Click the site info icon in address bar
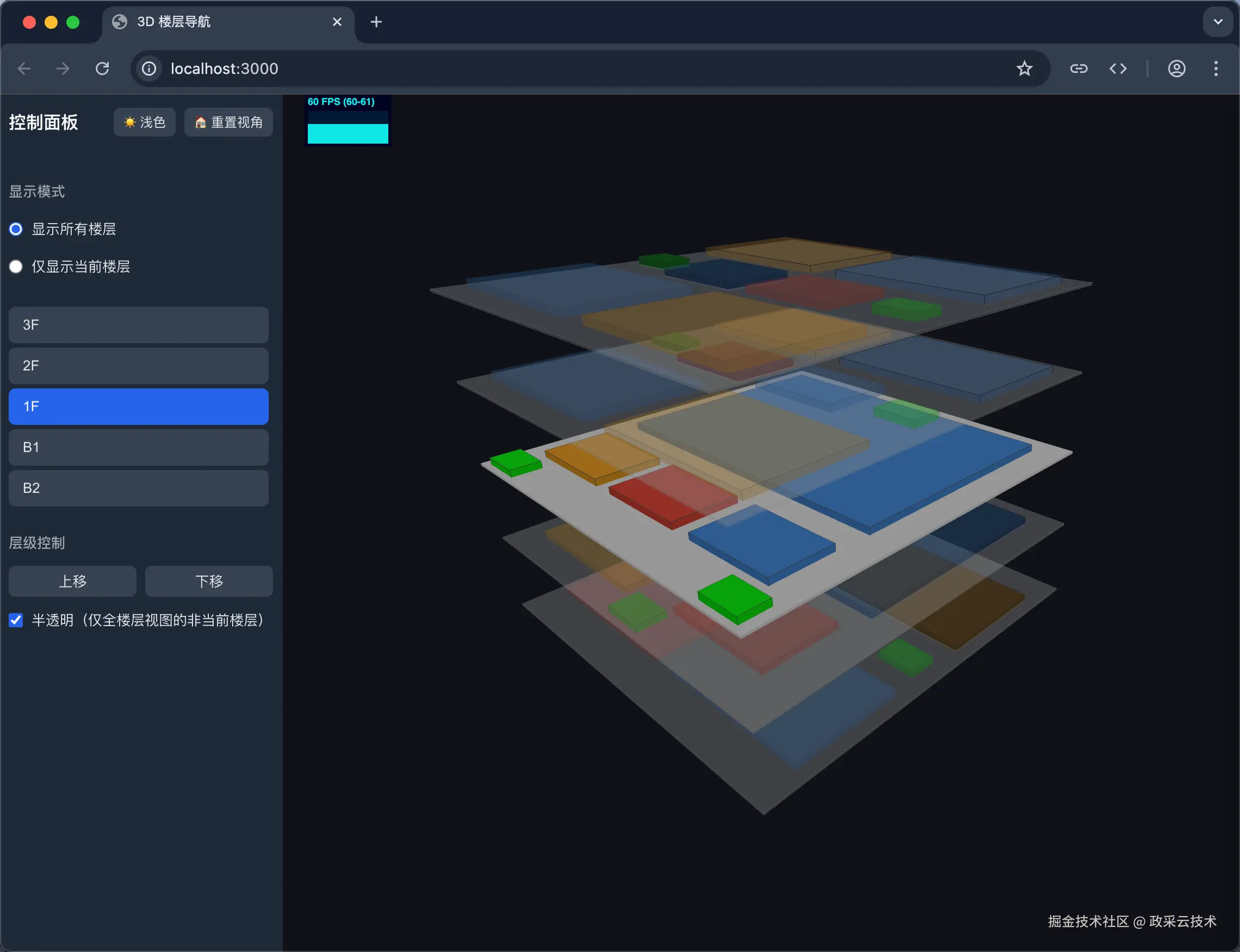This screenshot has width=1240, height=952. [149, 69]
